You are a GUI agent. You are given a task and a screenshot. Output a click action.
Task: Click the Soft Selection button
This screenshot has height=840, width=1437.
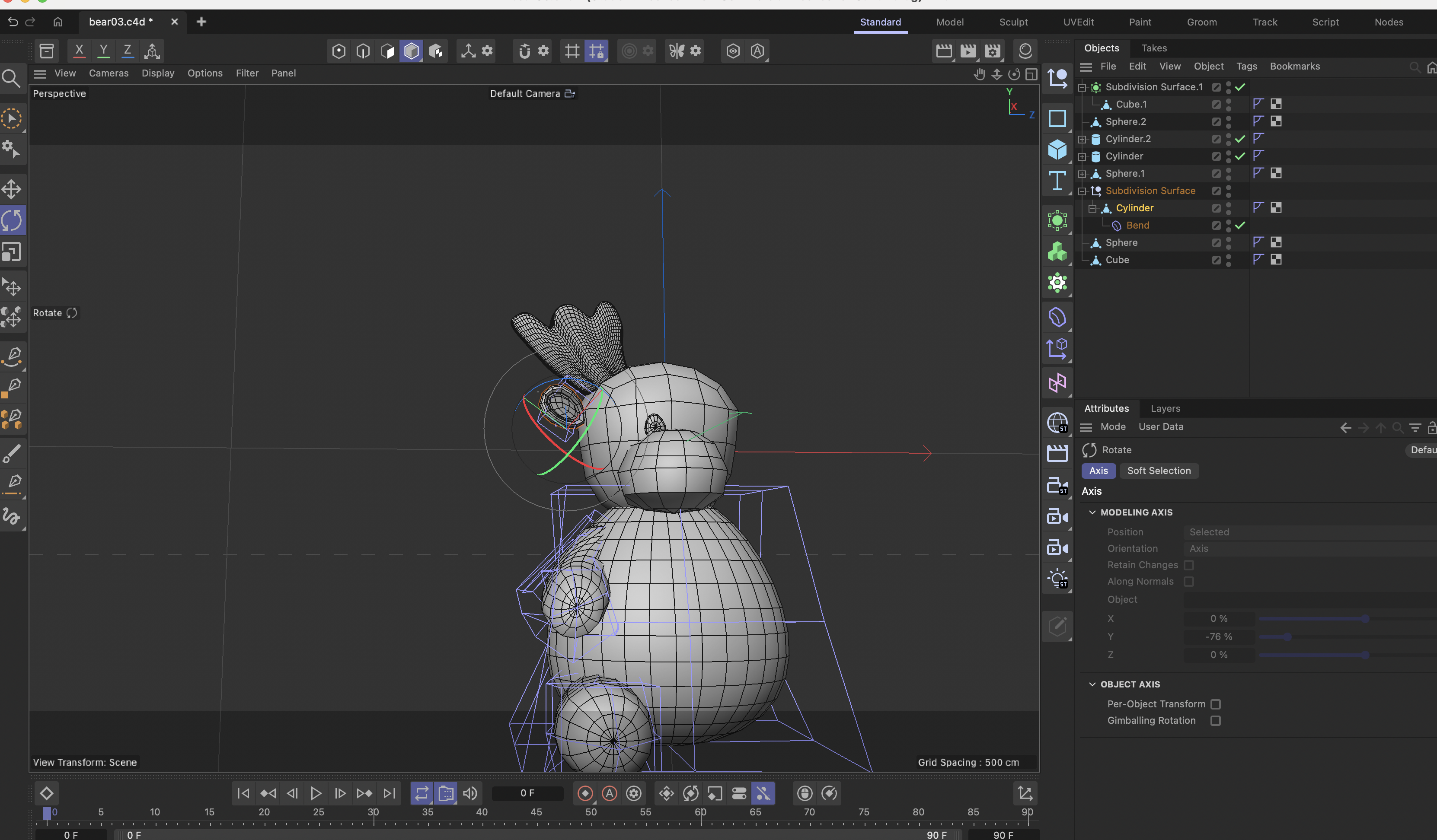[x=1158, y=471]
